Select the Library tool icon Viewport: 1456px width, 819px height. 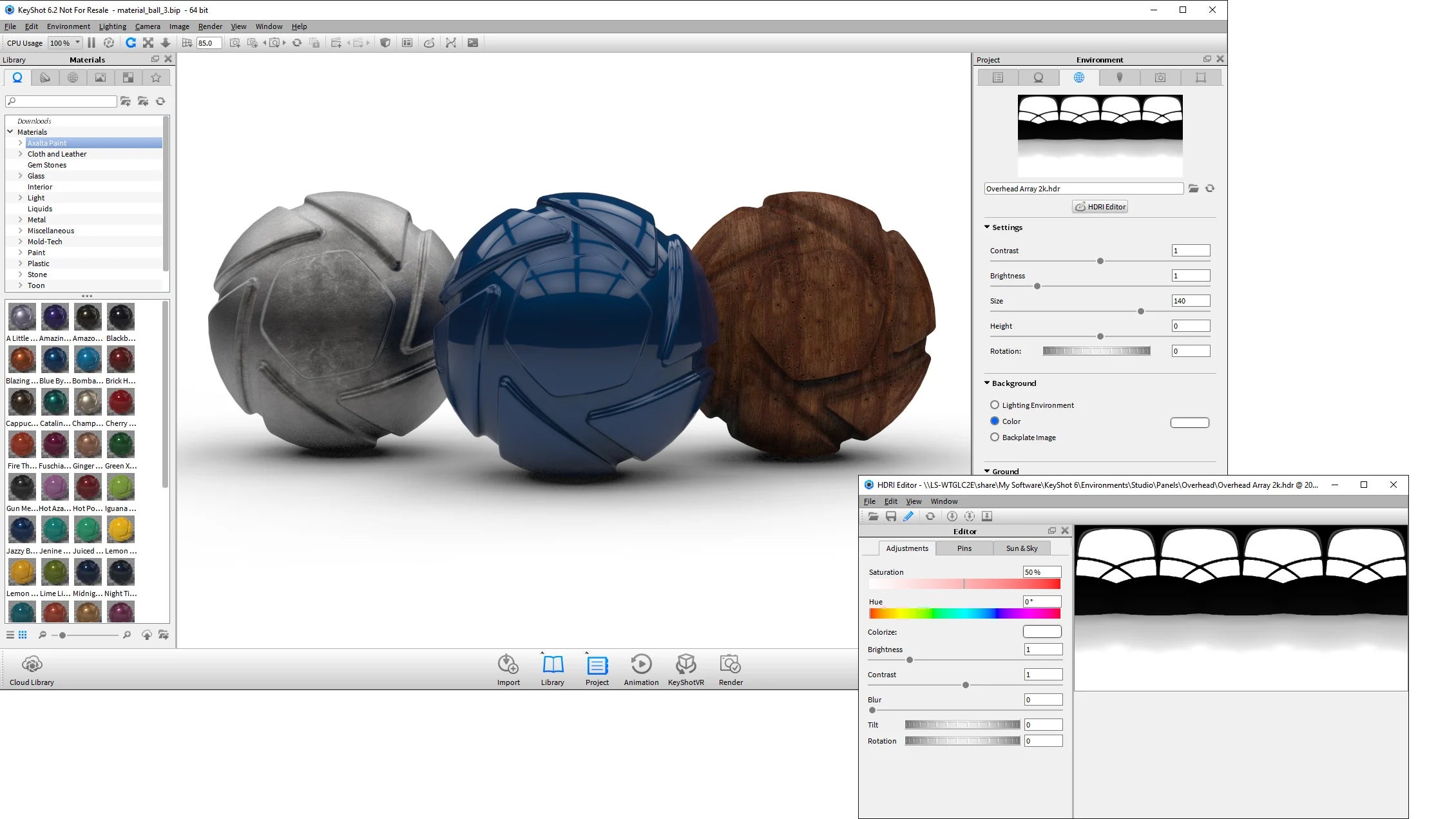553,664
